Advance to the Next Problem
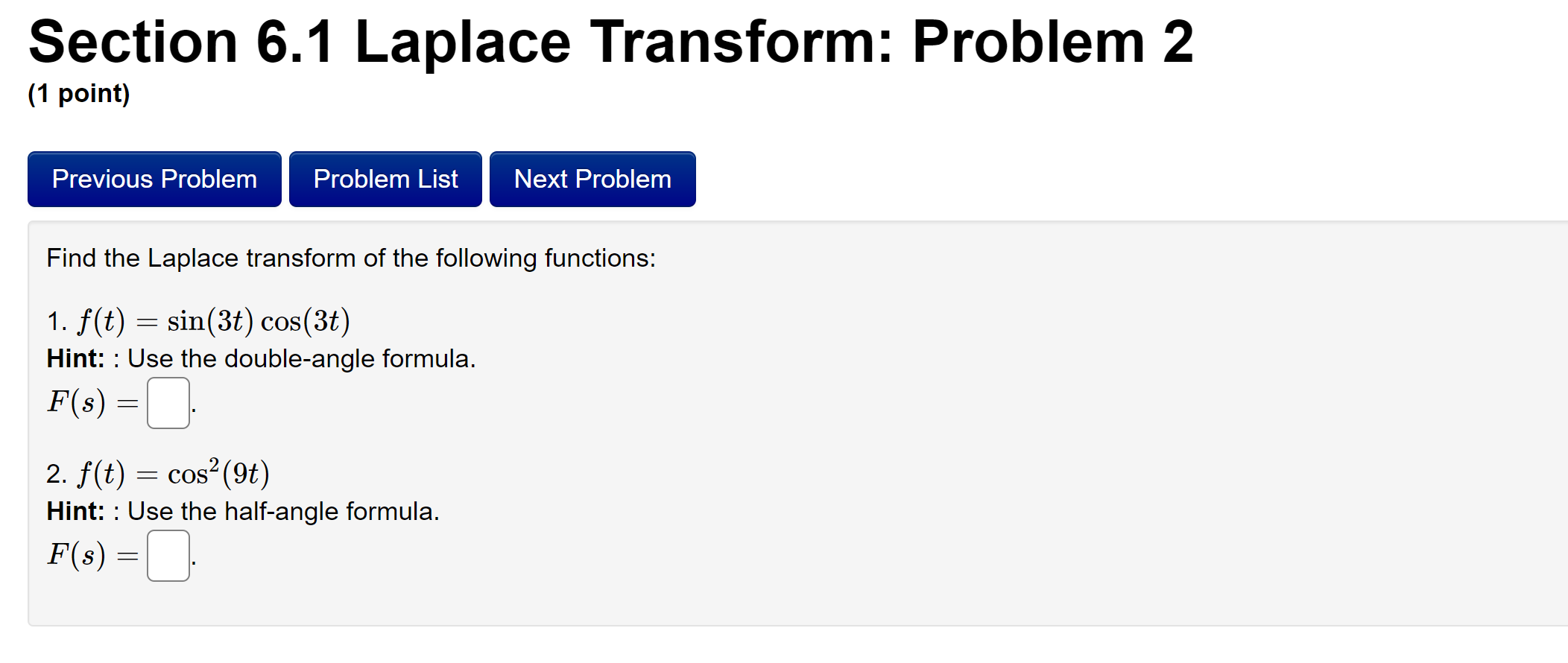Screen dimensions: 1568x663 pos(592,179)
